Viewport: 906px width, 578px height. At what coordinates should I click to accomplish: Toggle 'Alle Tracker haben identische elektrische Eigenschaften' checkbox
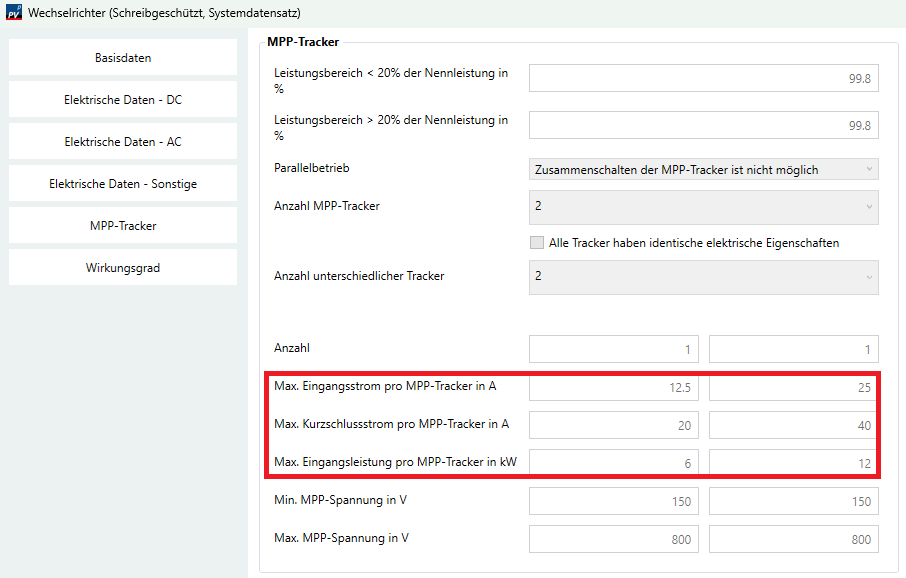tap(538, 243)
